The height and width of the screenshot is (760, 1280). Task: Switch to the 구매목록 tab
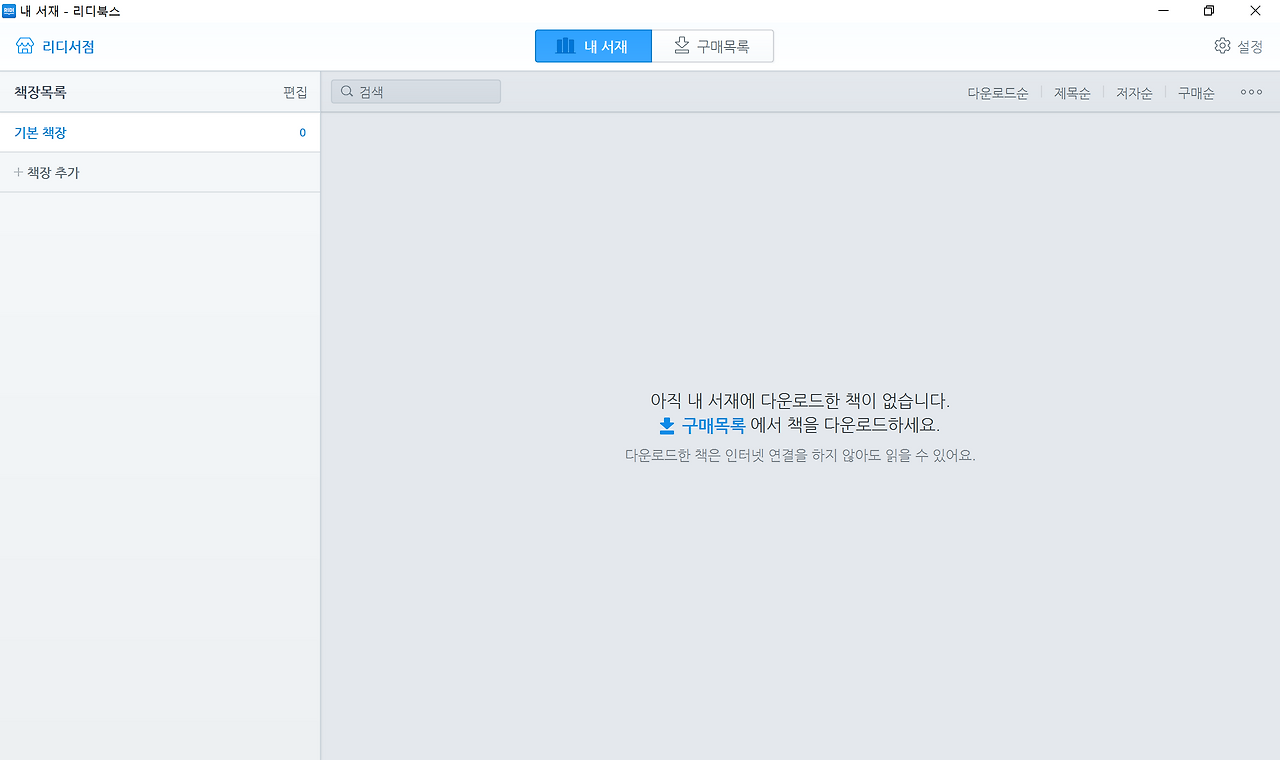pos(712,46)
